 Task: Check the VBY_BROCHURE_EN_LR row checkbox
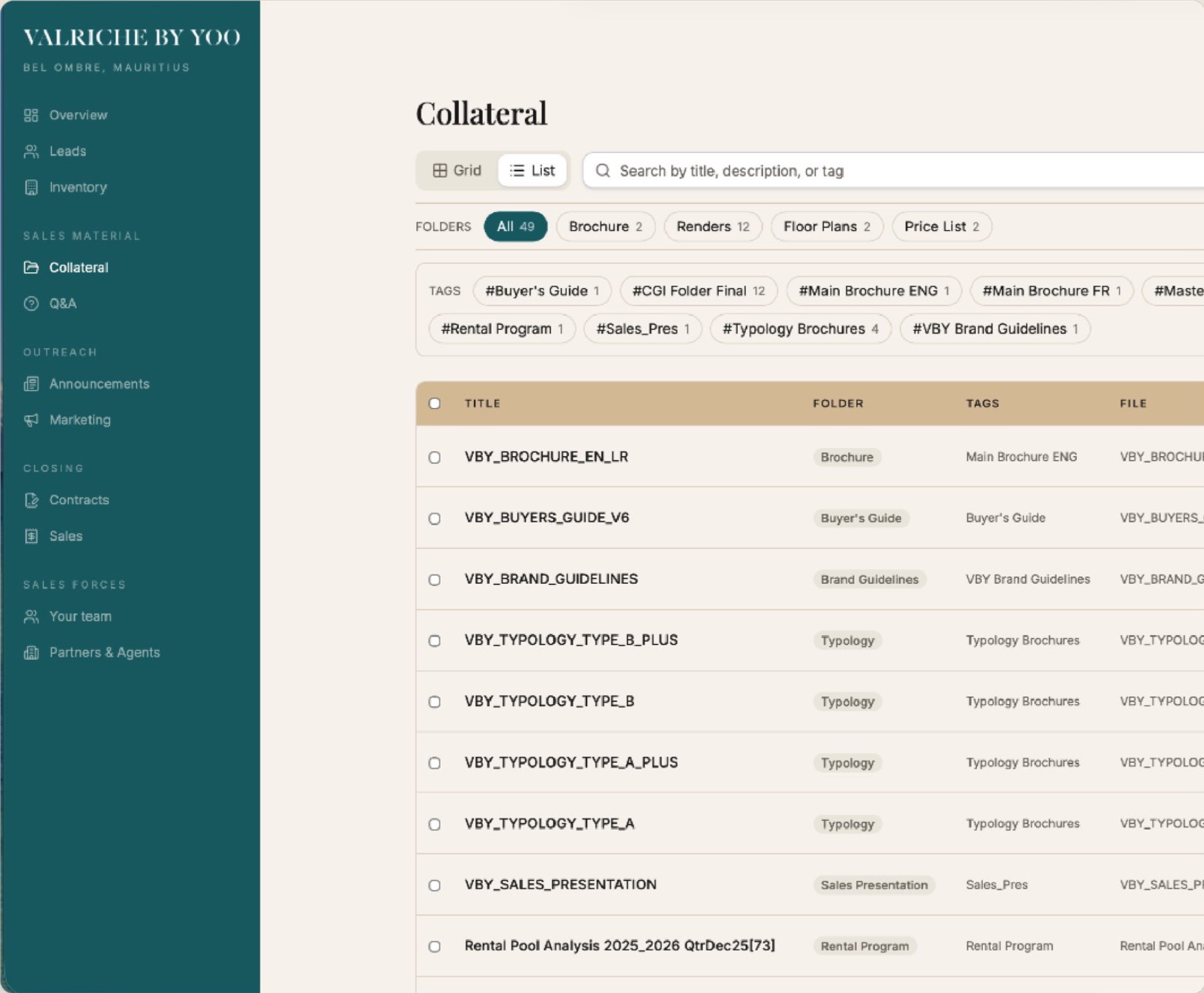point(435,457)
